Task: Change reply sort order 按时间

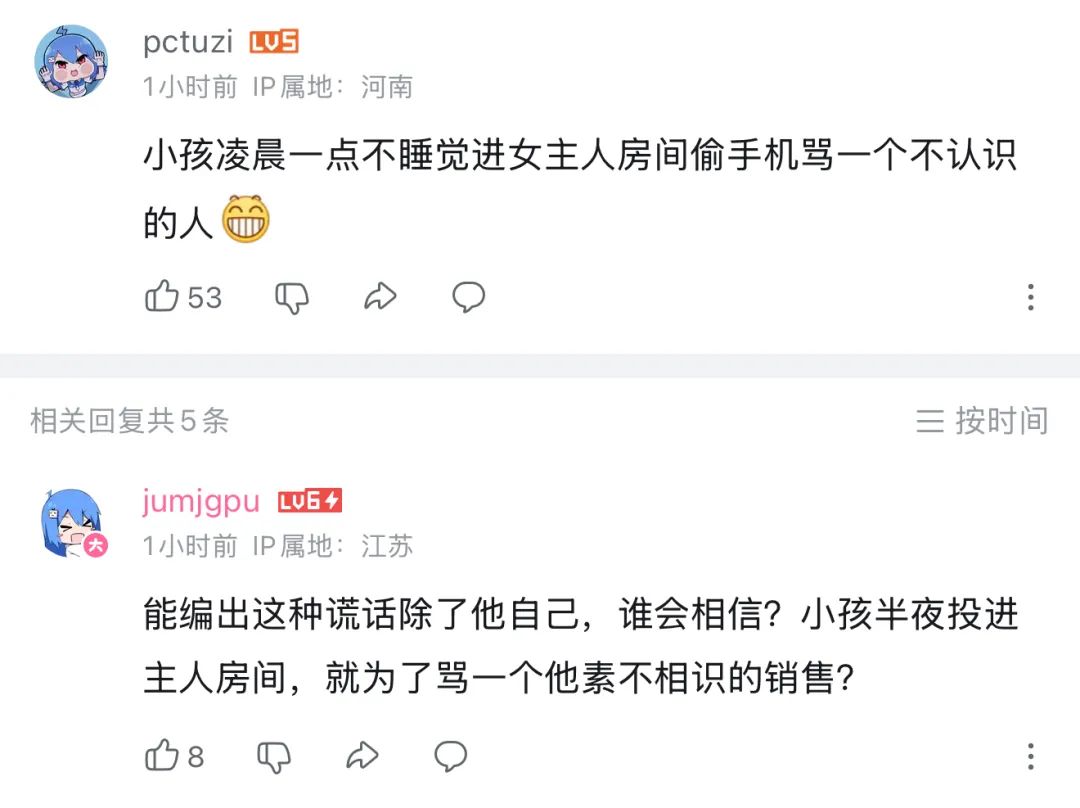Action: click(982, 421)
